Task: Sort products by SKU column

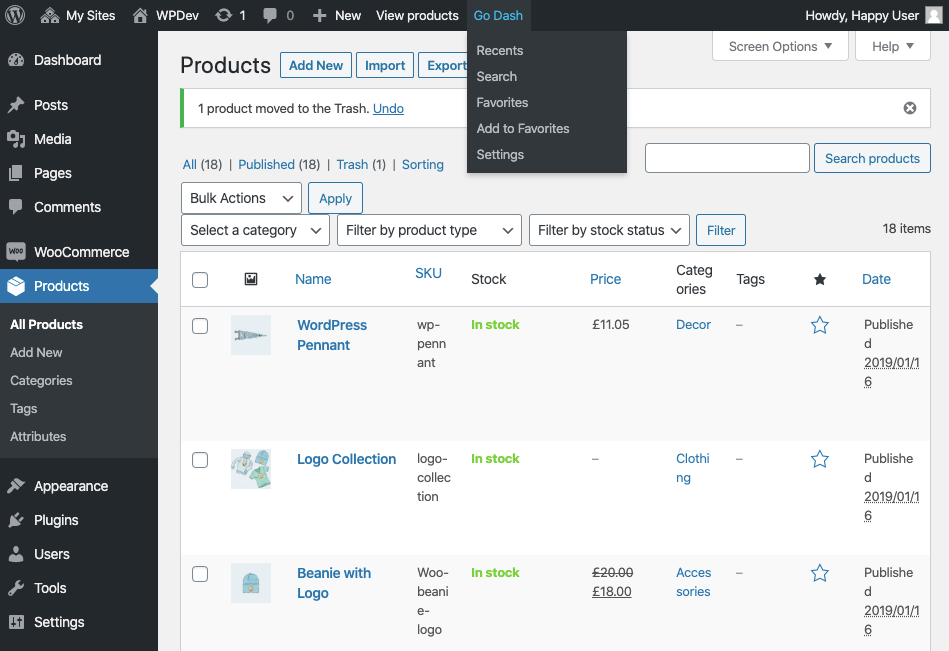Action: 428,273
